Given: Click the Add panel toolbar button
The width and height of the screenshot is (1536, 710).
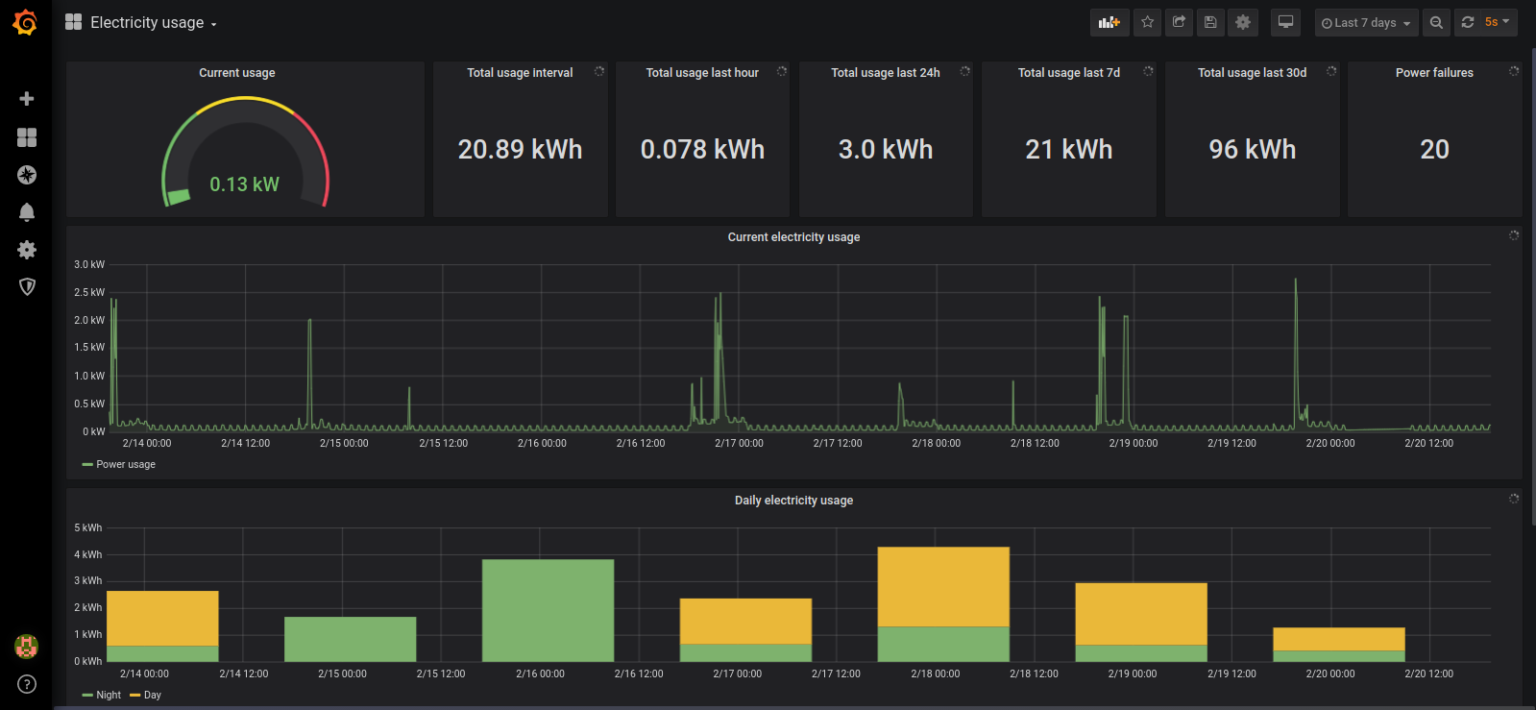Looking at the screenshot, I should click(x=1109, y=22).
